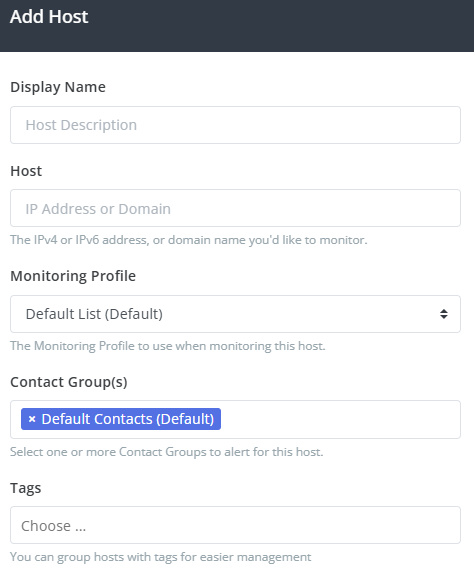Image resolution: width=474 pixels, height=575 pixels.
Task: Click the Host field label
Action: [x=26, y=171]
